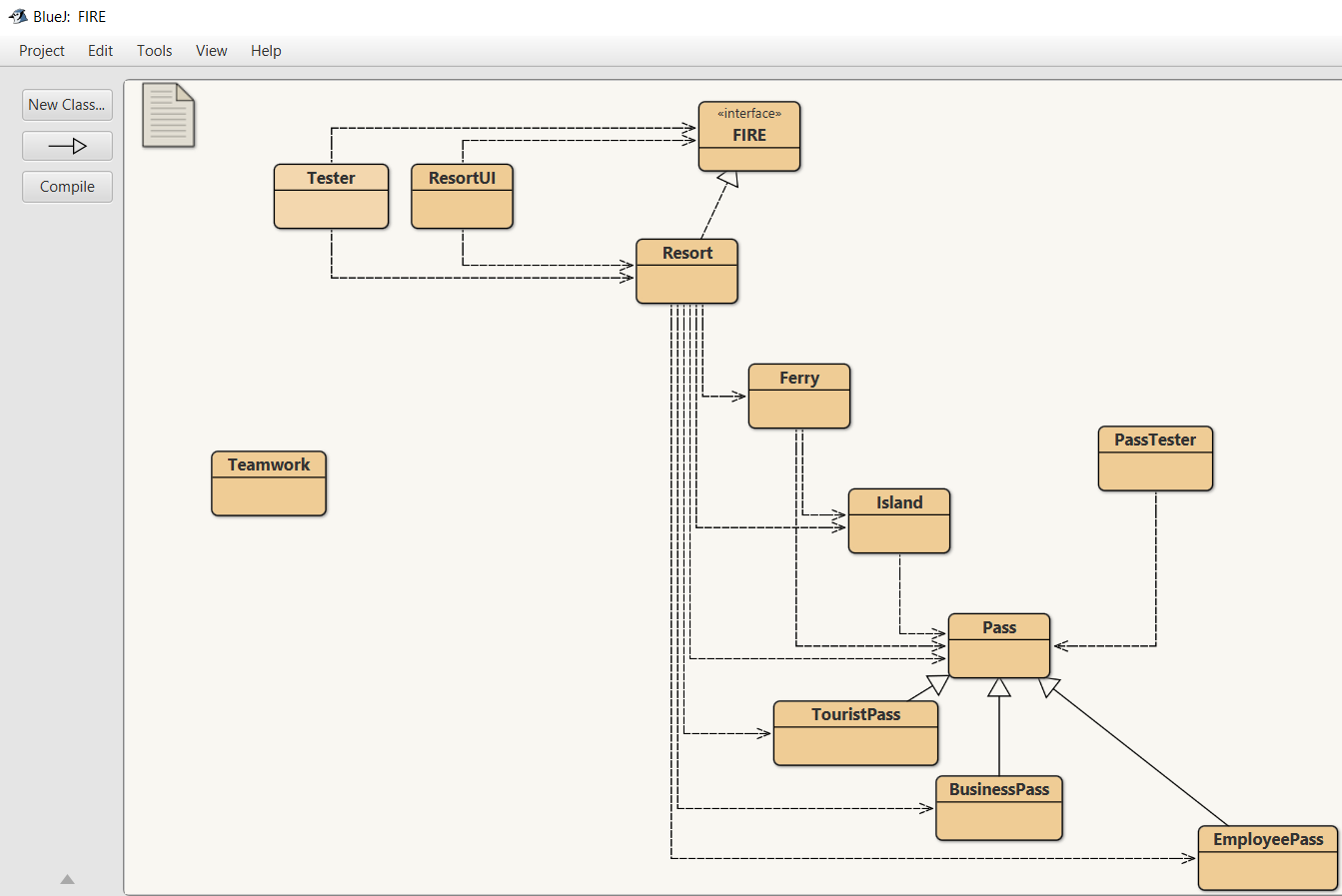Select the Pass class box
The image size is (1342, 896).
point(999,645)
